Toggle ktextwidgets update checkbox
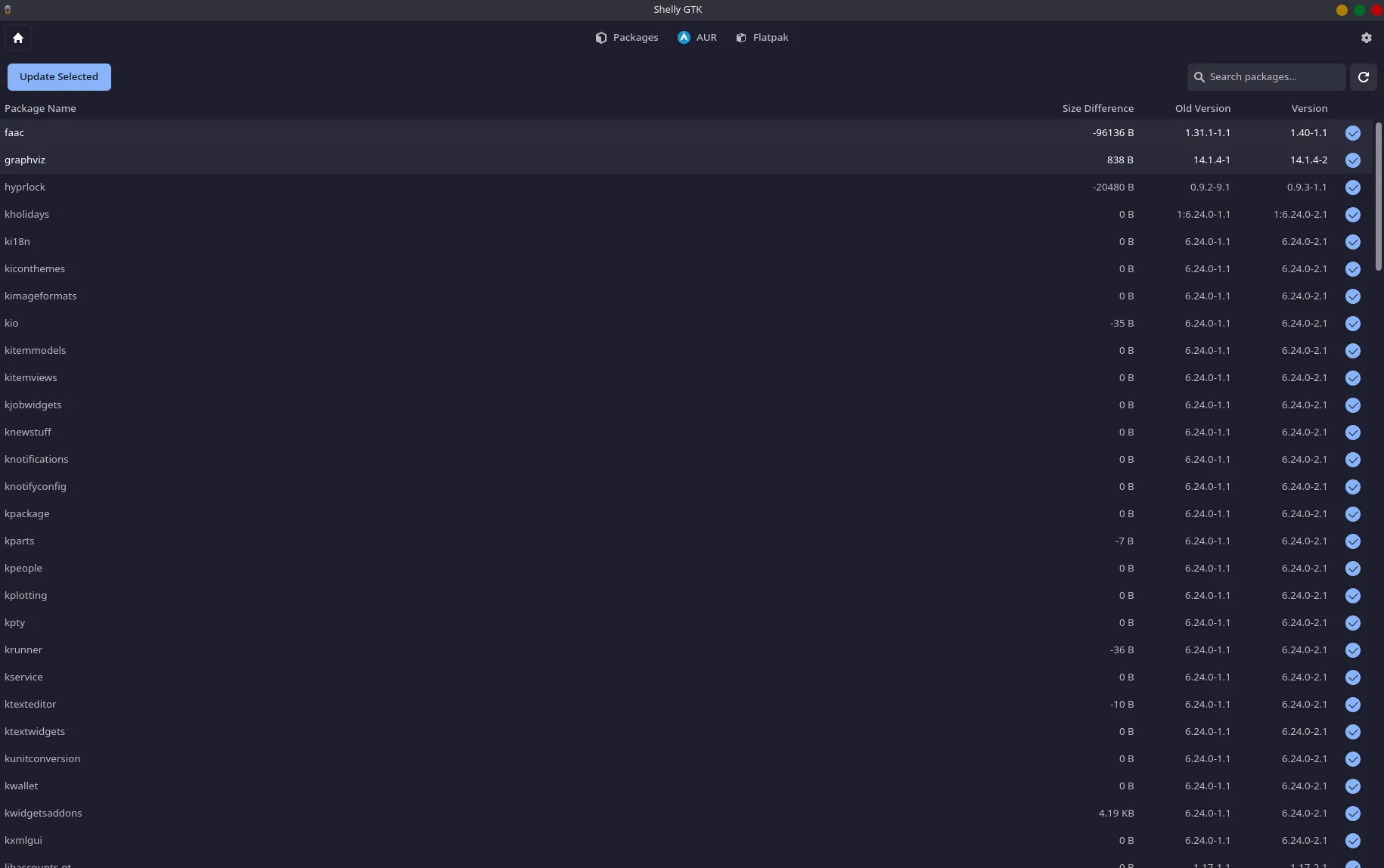The height and width of the screenshot is (868, 1384). [1353, 732]
